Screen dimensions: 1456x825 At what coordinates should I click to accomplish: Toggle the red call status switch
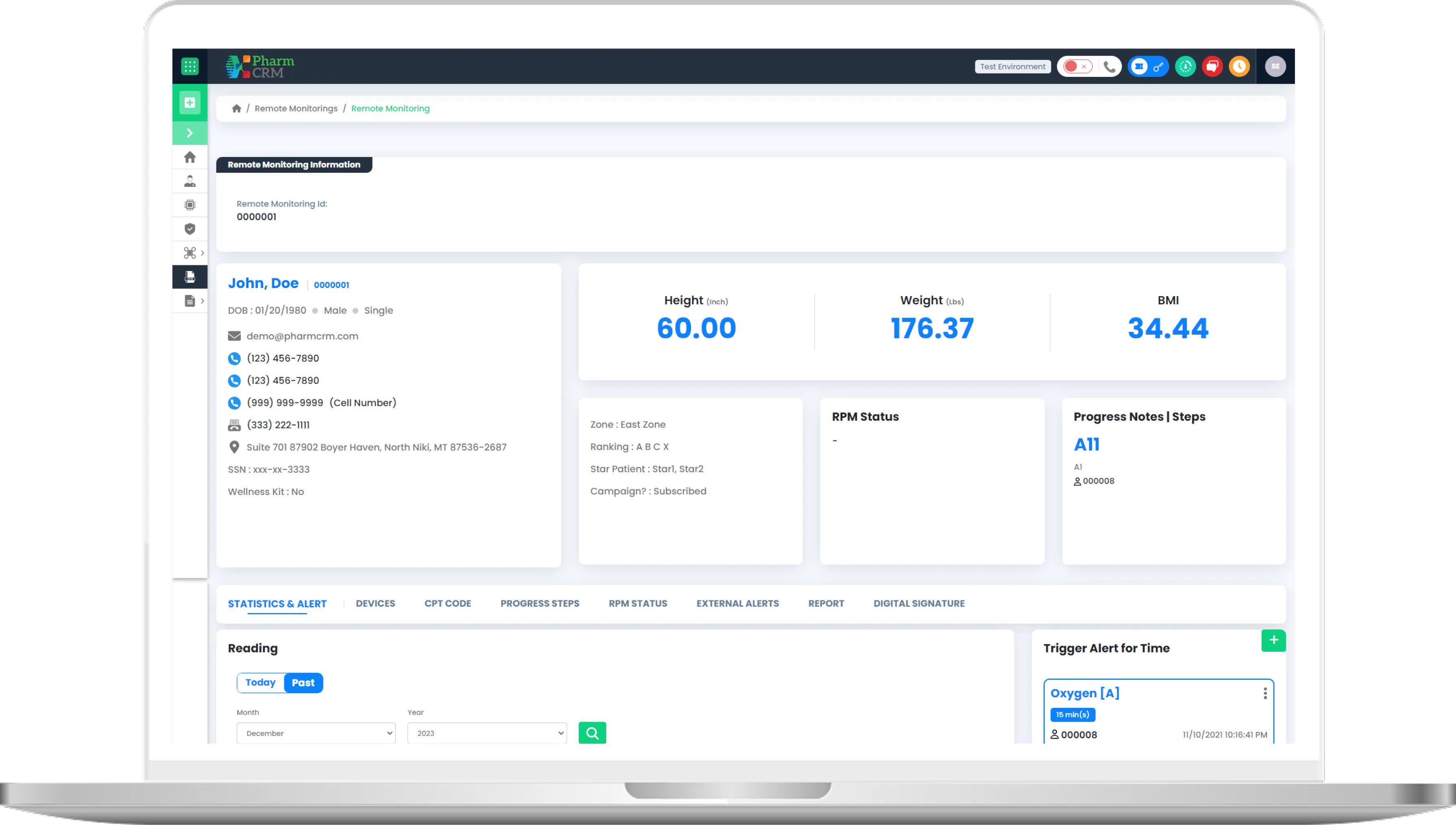tap(1077, 66)
